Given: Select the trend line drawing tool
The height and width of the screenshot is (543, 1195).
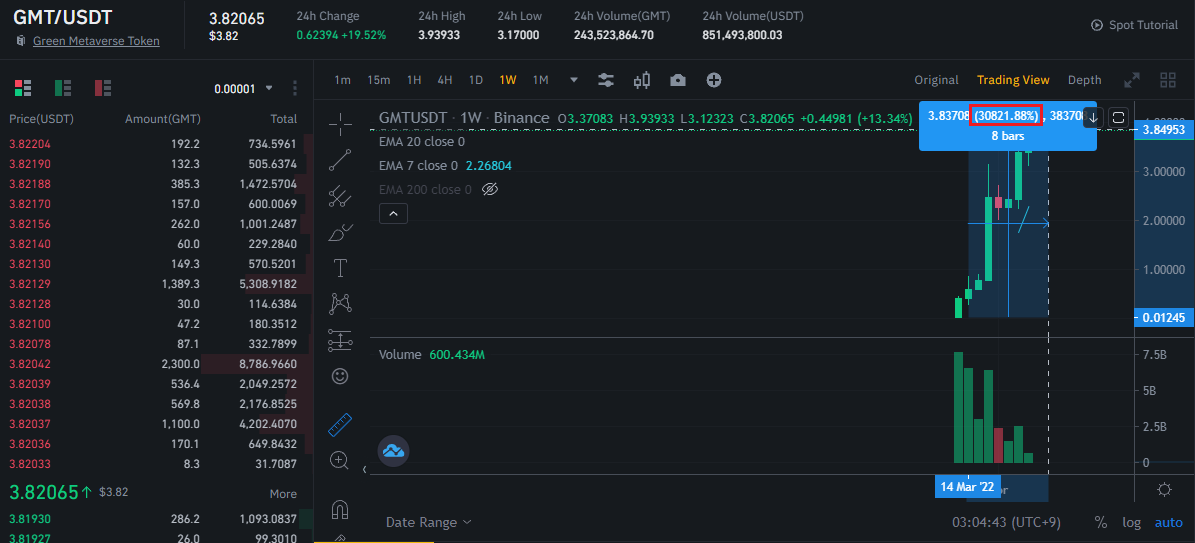Looking at the screenshot, I should [x=340, y=159].
